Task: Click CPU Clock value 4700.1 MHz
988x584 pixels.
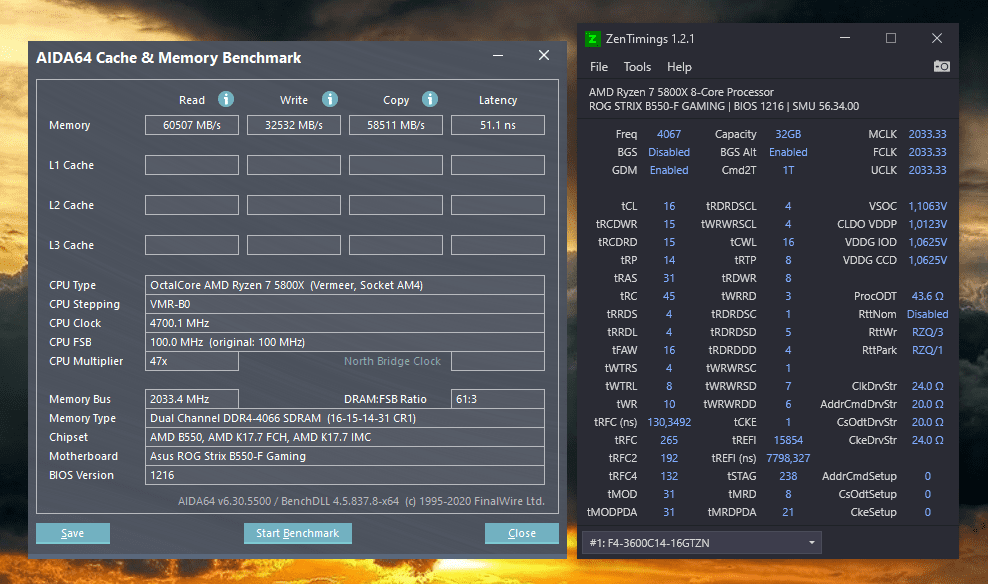Action: pyautogui.click(x=345, y=323)
